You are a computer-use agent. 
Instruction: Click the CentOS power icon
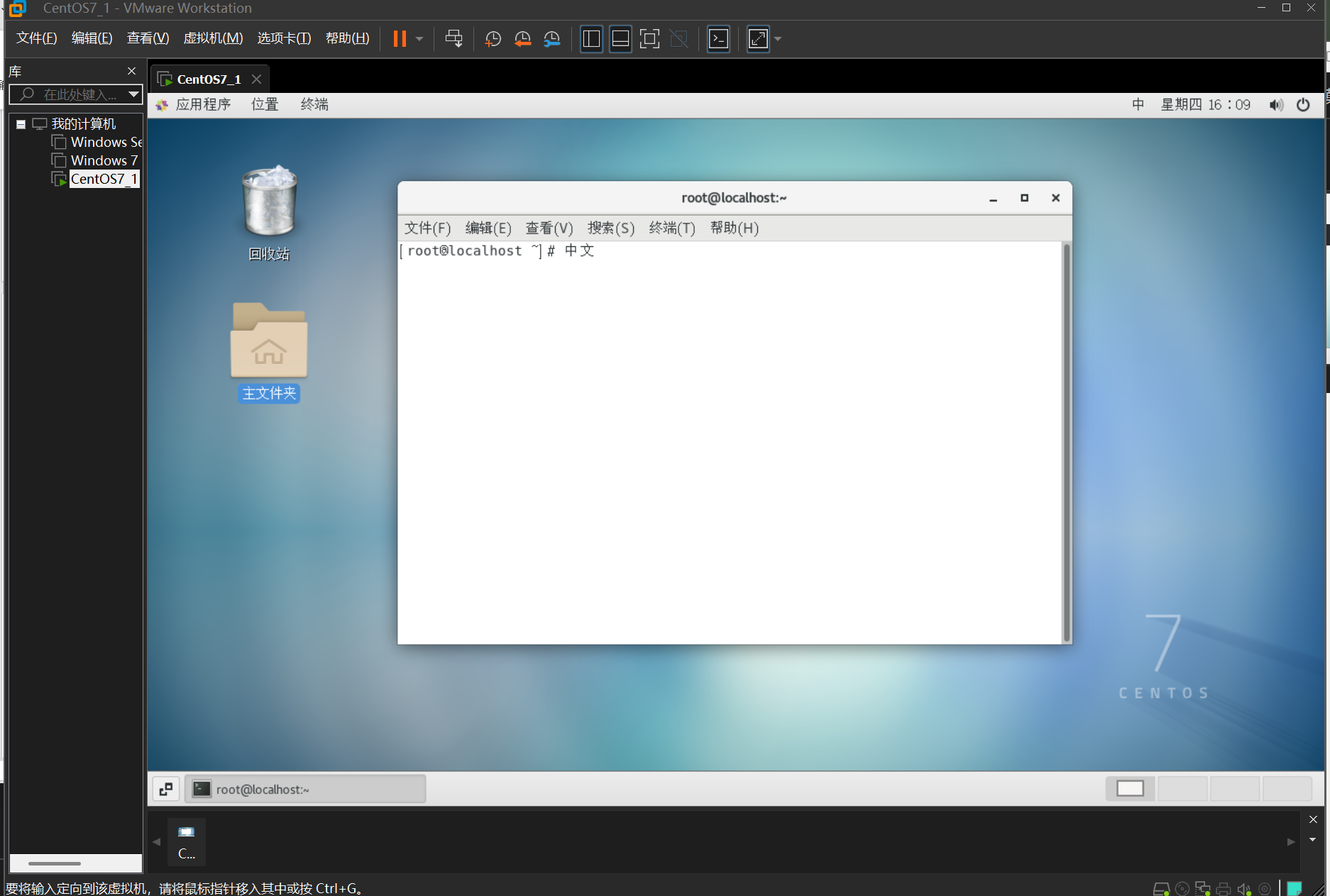1303,105
